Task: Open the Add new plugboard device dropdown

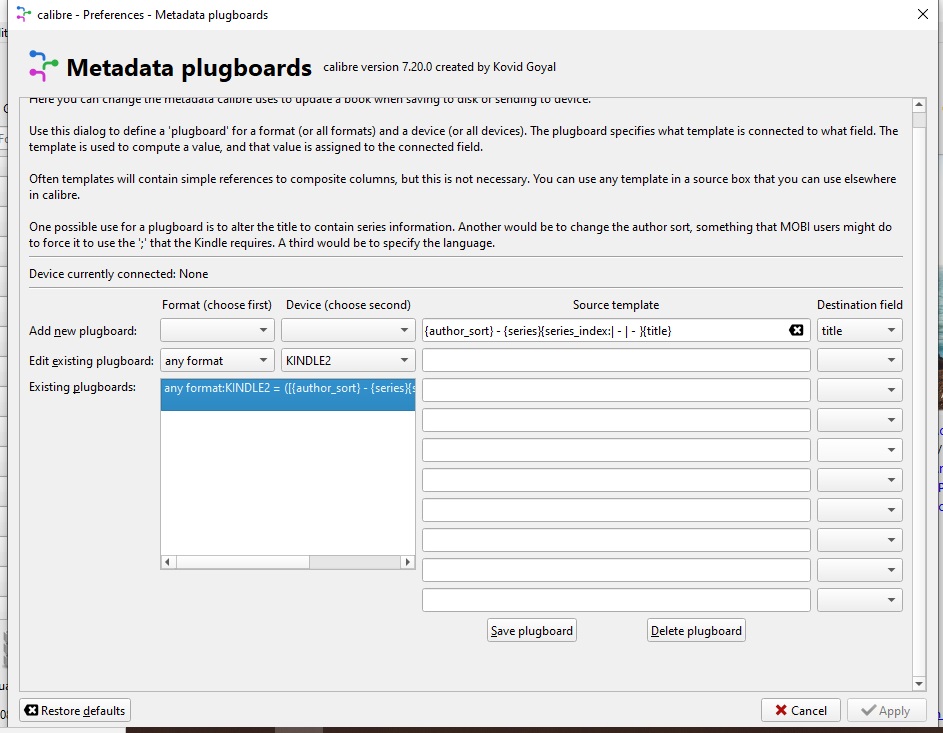Action: pos(348,330)
